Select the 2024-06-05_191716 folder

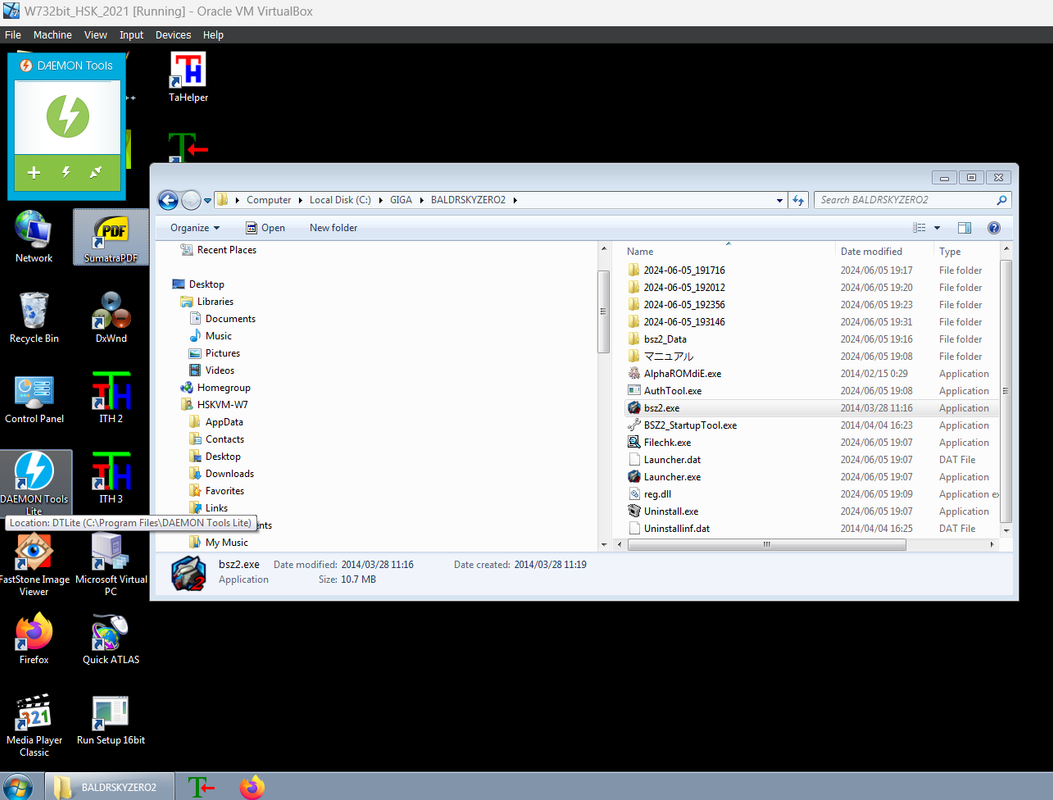[684, 270]
